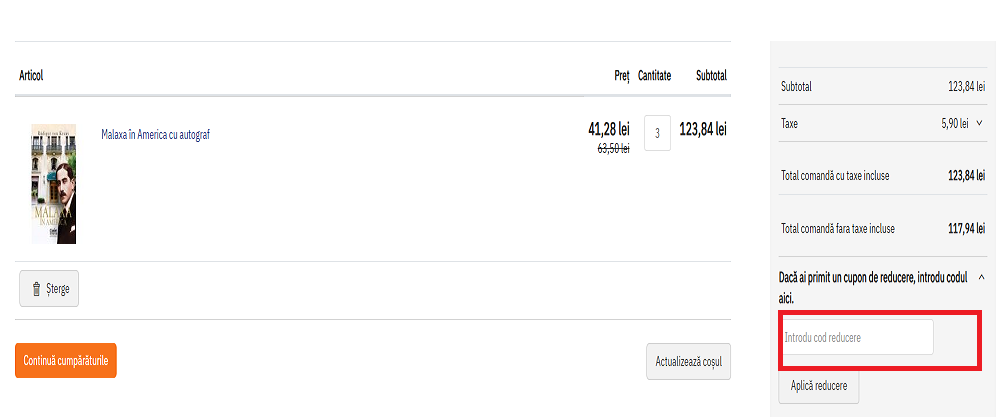1000x417 pixels.
Task: Click the discounted price 41,28 lei
Action: 608,129
